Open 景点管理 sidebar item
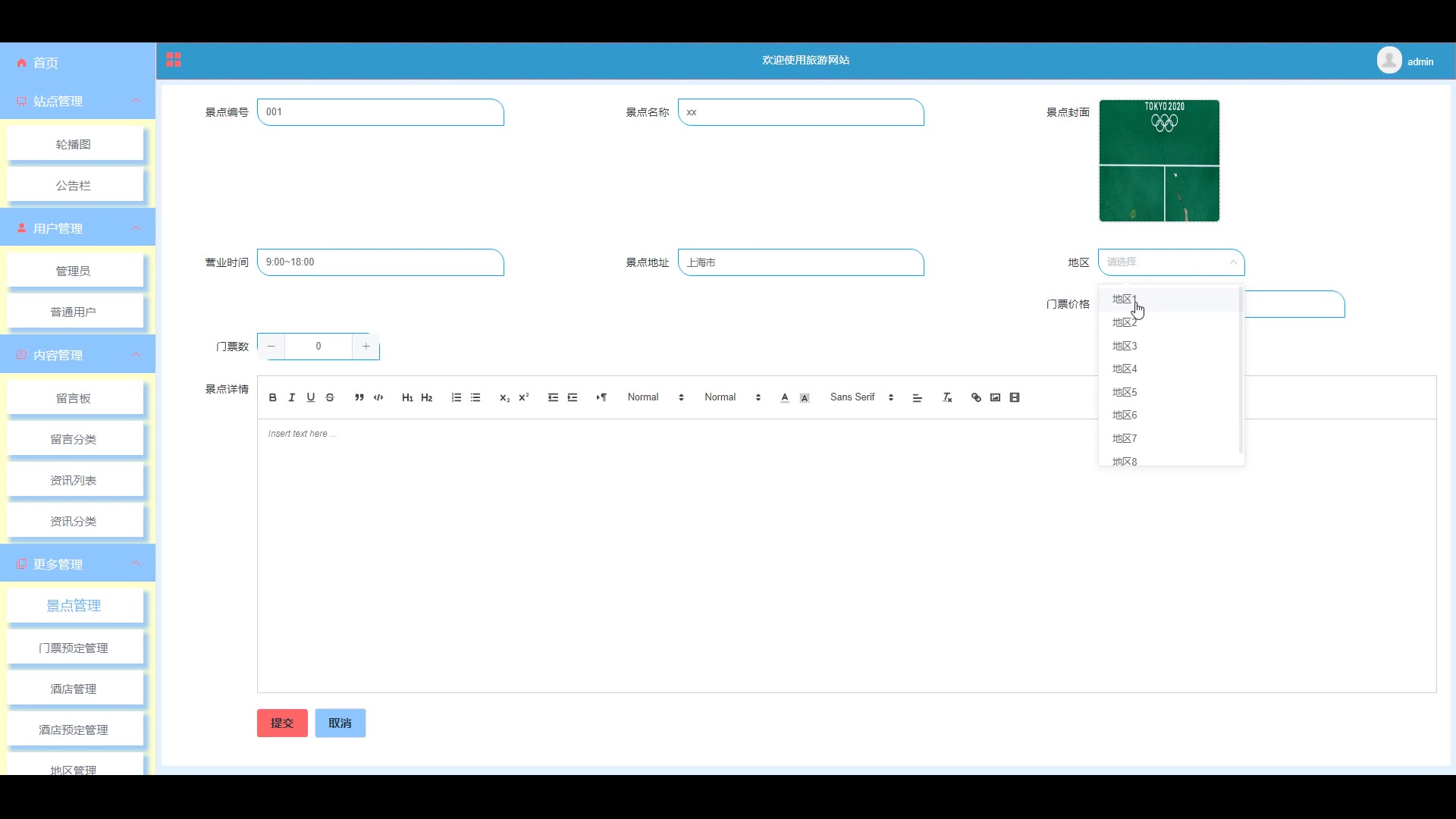1456x819 pixels. [x=74, y=606]
